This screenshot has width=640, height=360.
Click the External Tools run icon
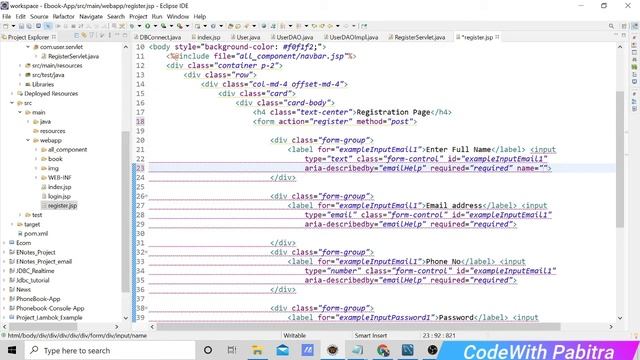coord(180,26)
